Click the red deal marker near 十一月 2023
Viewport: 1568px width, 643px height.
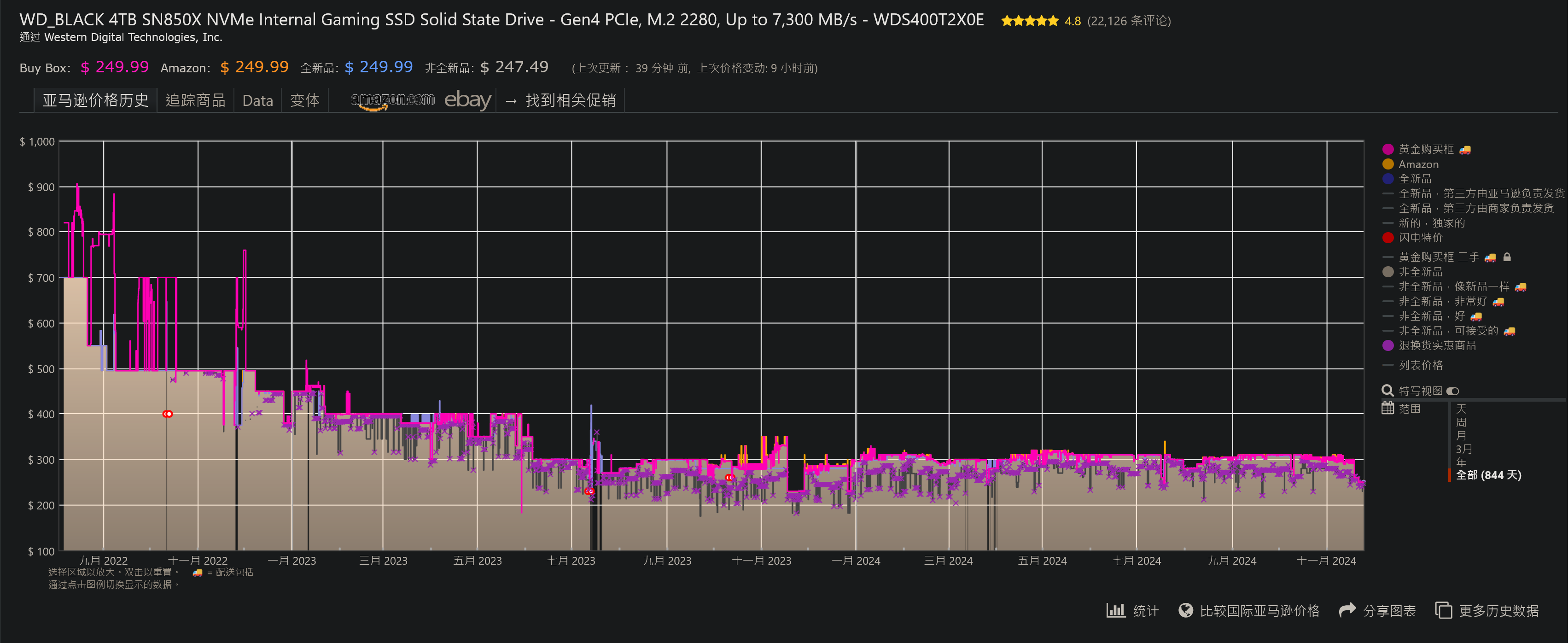[729, 478]
